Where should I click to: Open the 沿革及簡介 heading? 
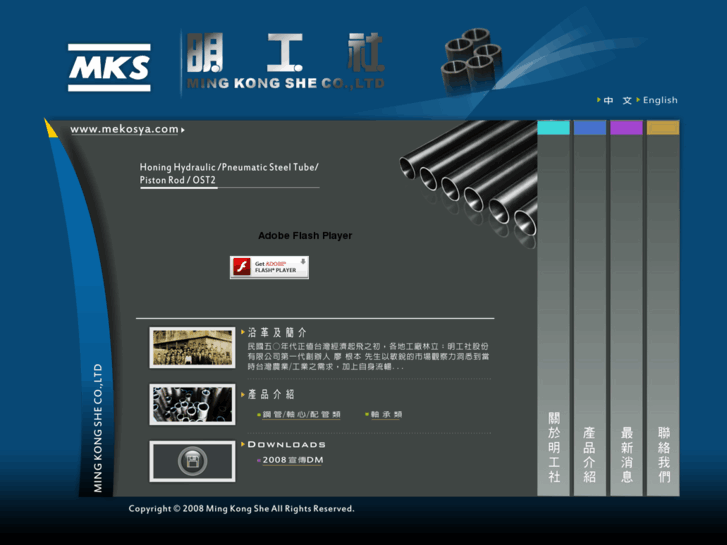pyautogui.click(x=277, y=333)
